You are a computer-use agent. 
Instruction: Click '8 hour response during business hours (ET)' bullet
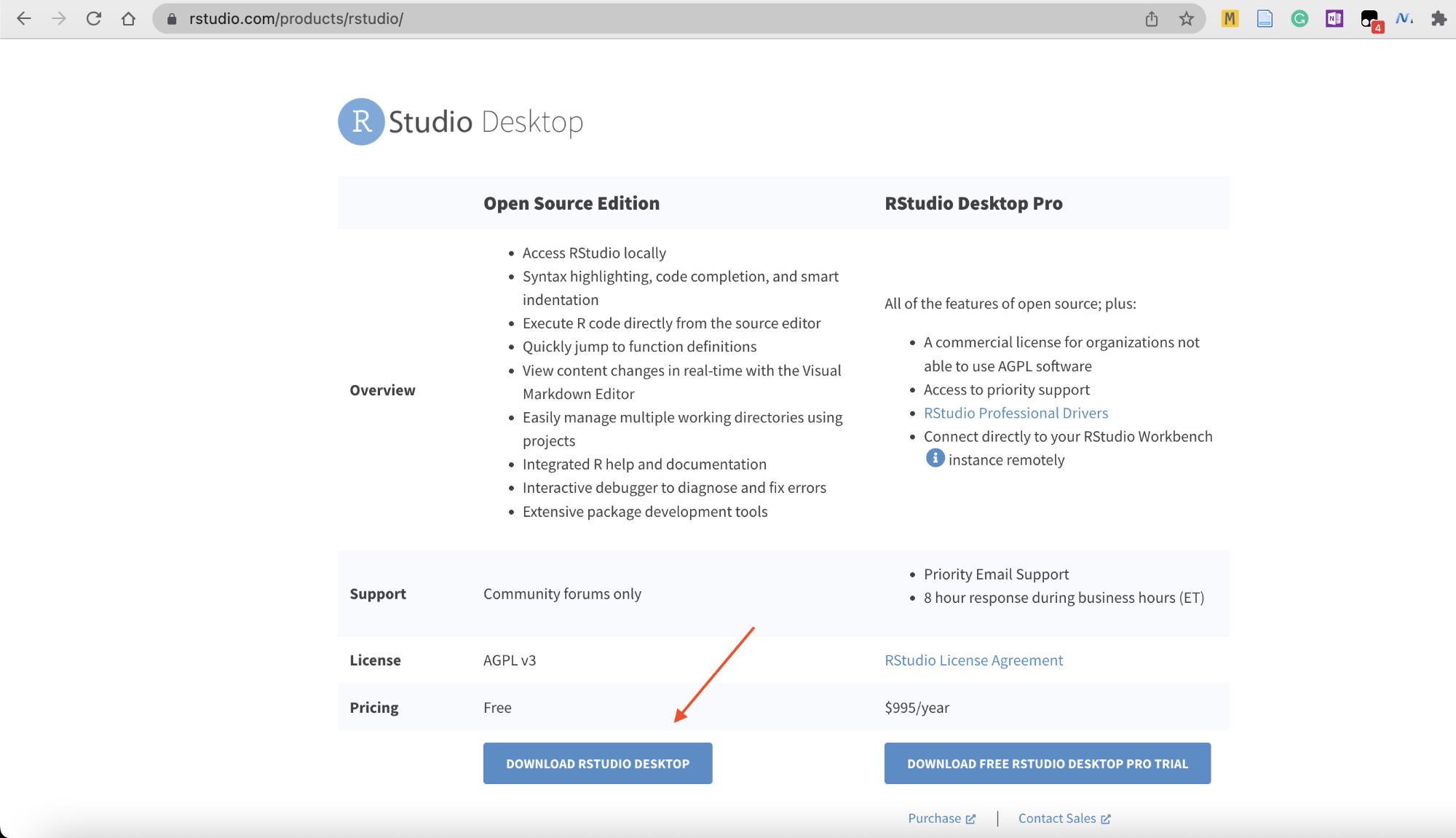point(1064,597)
